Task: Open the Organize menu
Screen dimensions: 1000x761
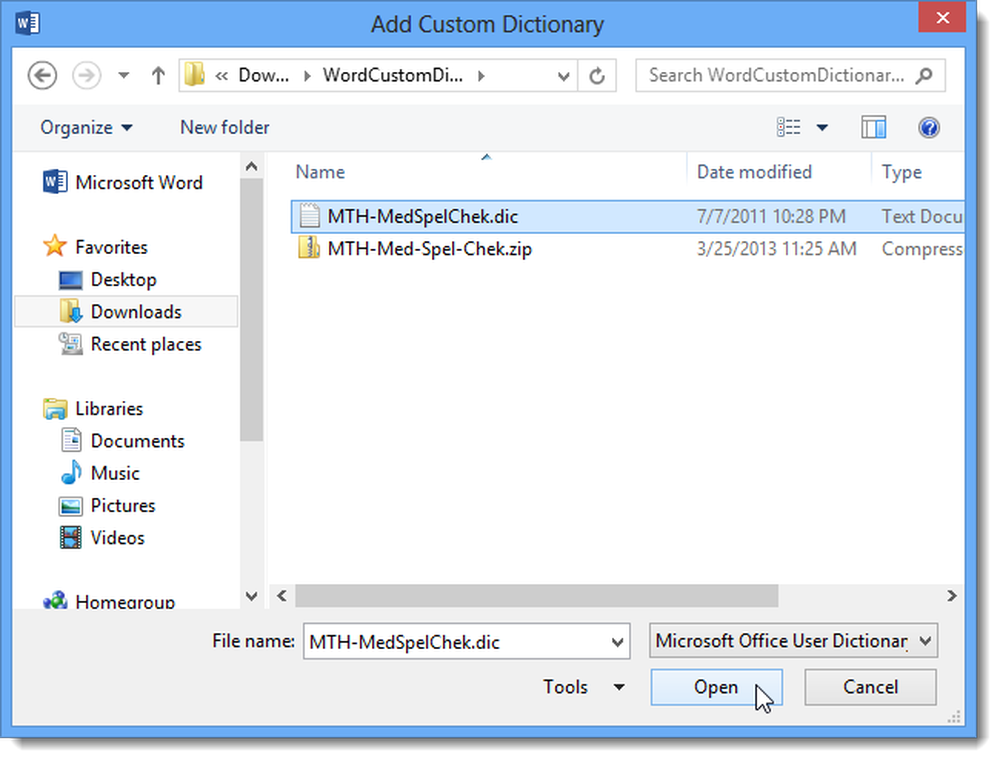Action: 86,128
